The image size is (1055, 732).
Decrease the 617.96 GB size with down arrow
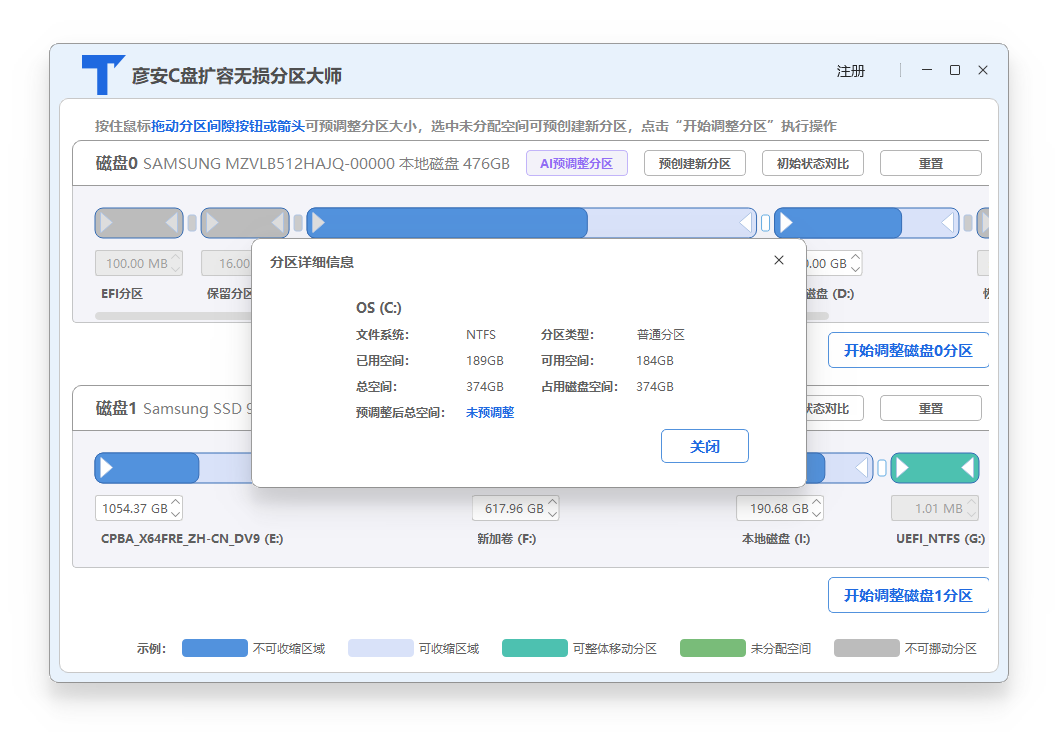click(x=552, y=514)
